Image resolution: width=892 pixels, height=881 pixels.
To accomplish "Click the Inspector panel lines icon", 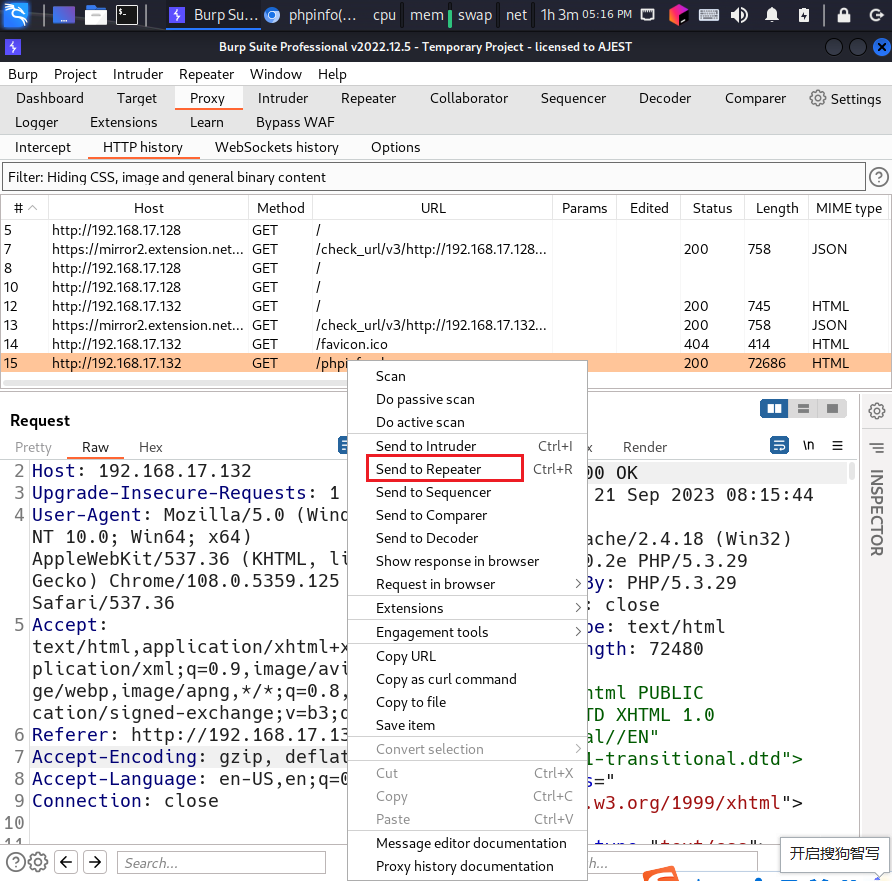I will pyautogui.click(x=876, y=448).
